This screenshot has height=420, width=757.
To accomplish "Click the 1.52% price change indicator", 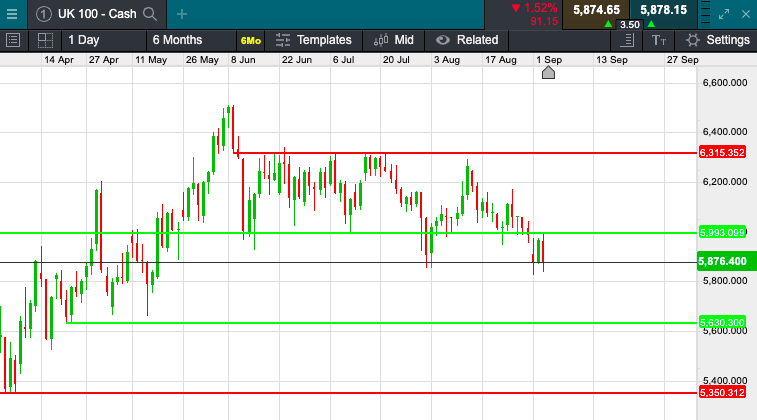I will (534, 8).
